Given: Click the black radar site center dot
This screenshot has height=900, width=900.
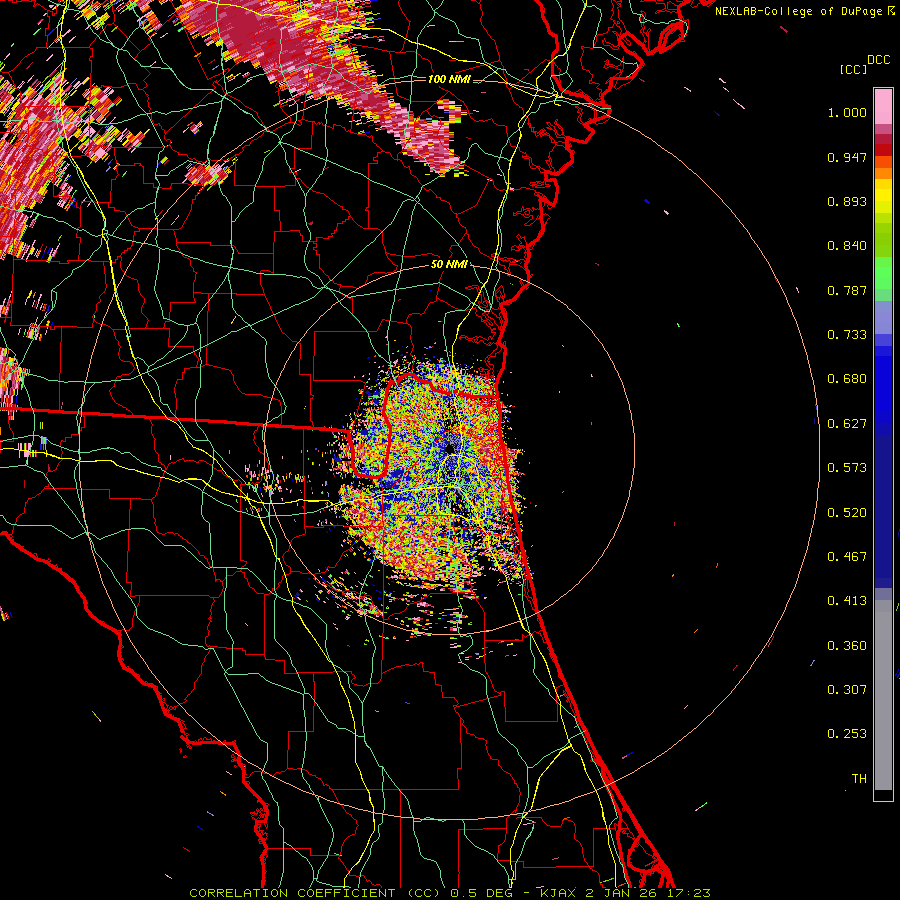Looking at the screenshot, I should (x=450, y=449).
